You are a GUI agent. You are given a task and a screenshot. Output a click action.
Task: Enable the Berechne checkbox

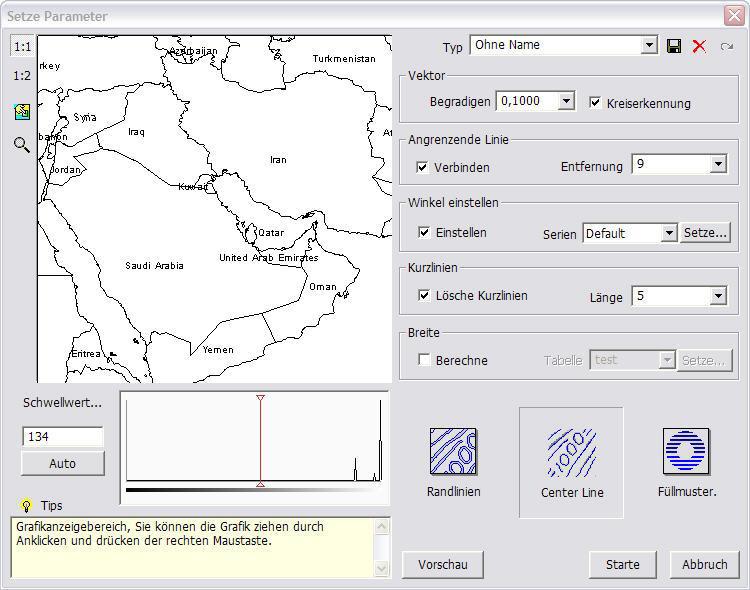pyautogui.click(x=424, y=360)
